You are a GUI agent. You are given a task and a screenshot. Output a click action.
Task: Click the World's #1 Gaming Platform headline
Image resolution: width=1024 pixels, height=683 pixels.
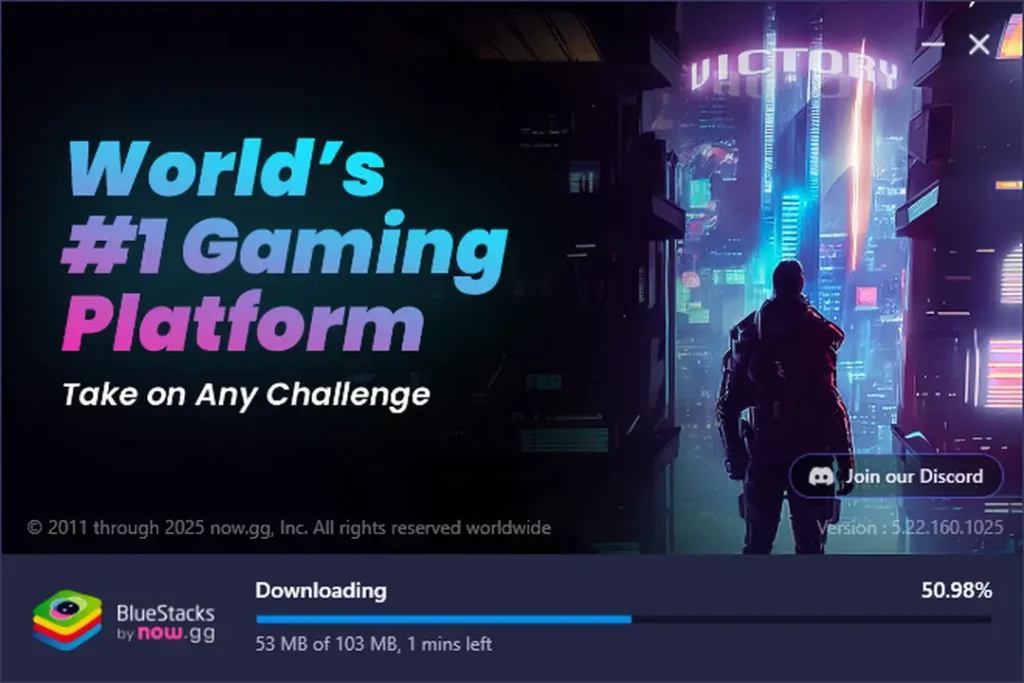pyautogui.click(x=285, y=247)
